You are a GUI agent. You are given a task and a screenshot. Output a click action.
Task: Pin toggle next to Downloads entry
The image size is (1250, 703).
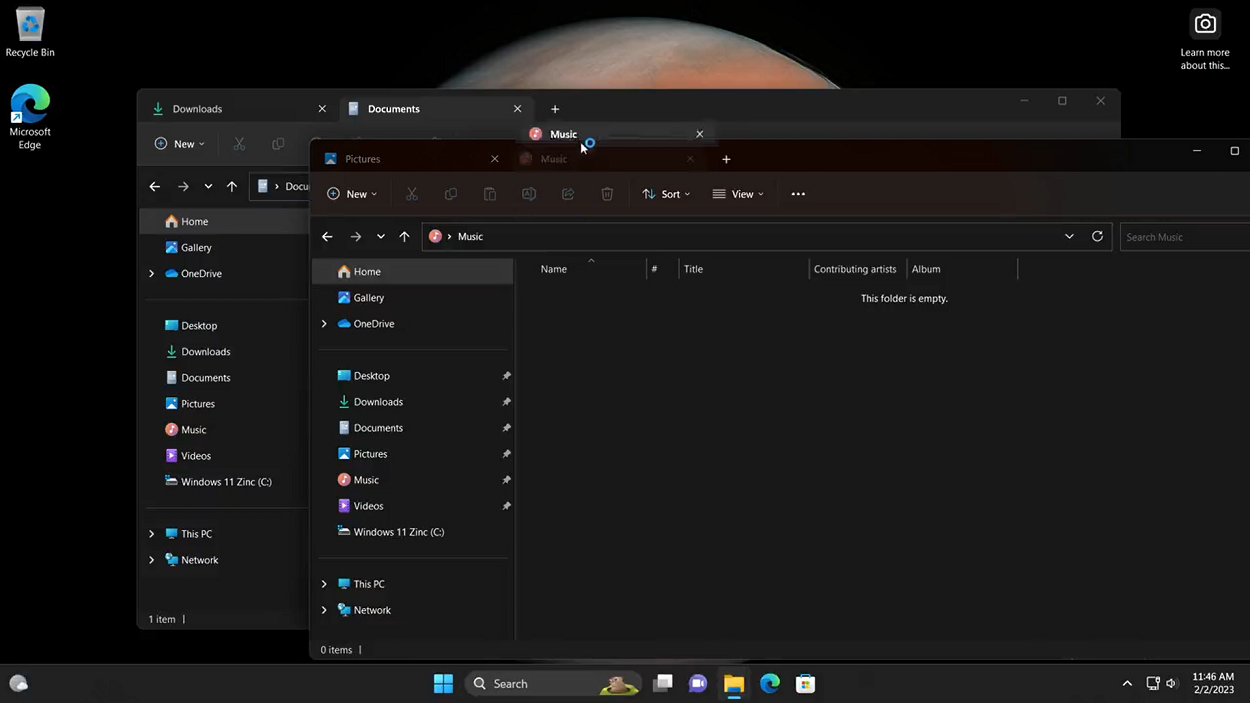[x=506, y=401]
